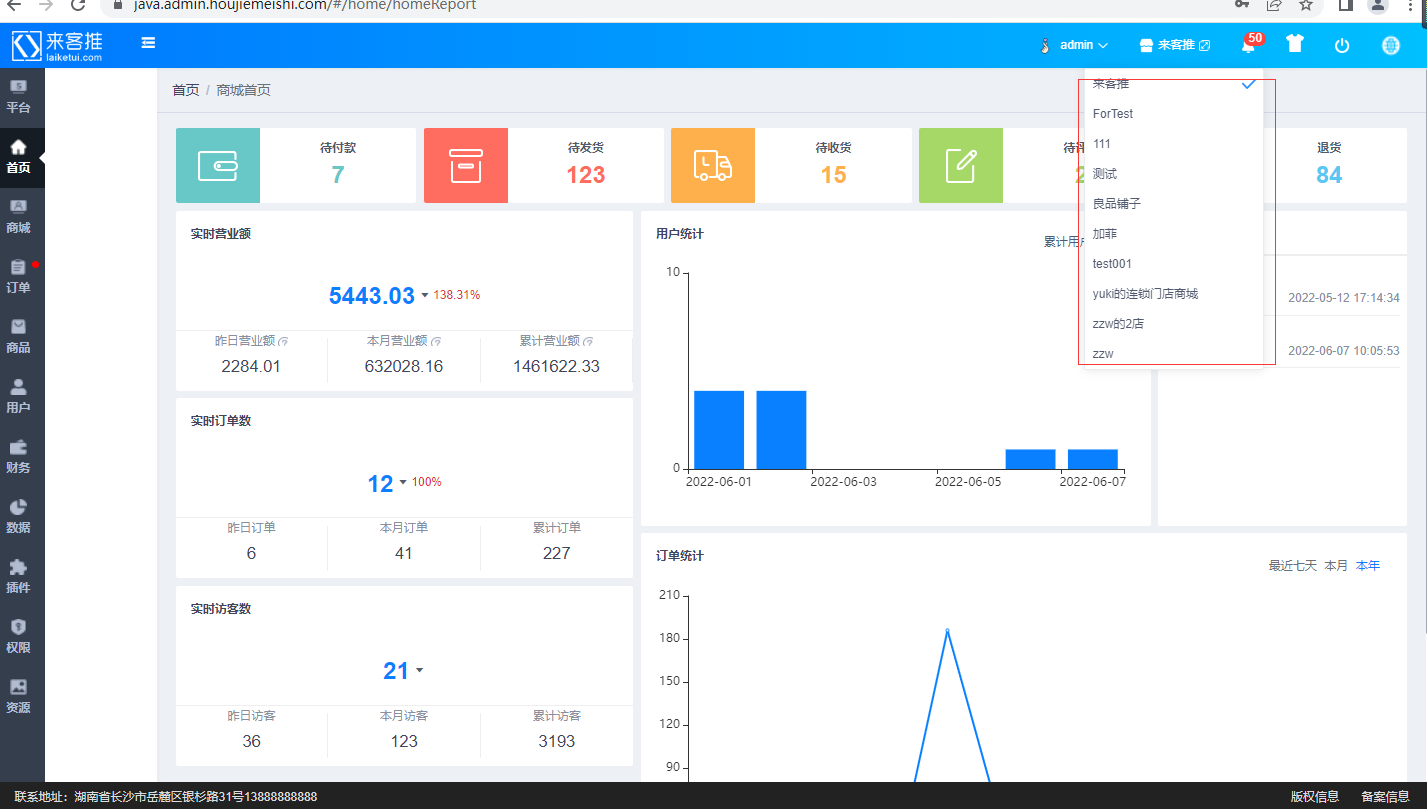Image resolution: width=1427 pixels, height=809 pixels.
Task: Open the notification bell with 50 badge
Action: [x=1248, y=44]
